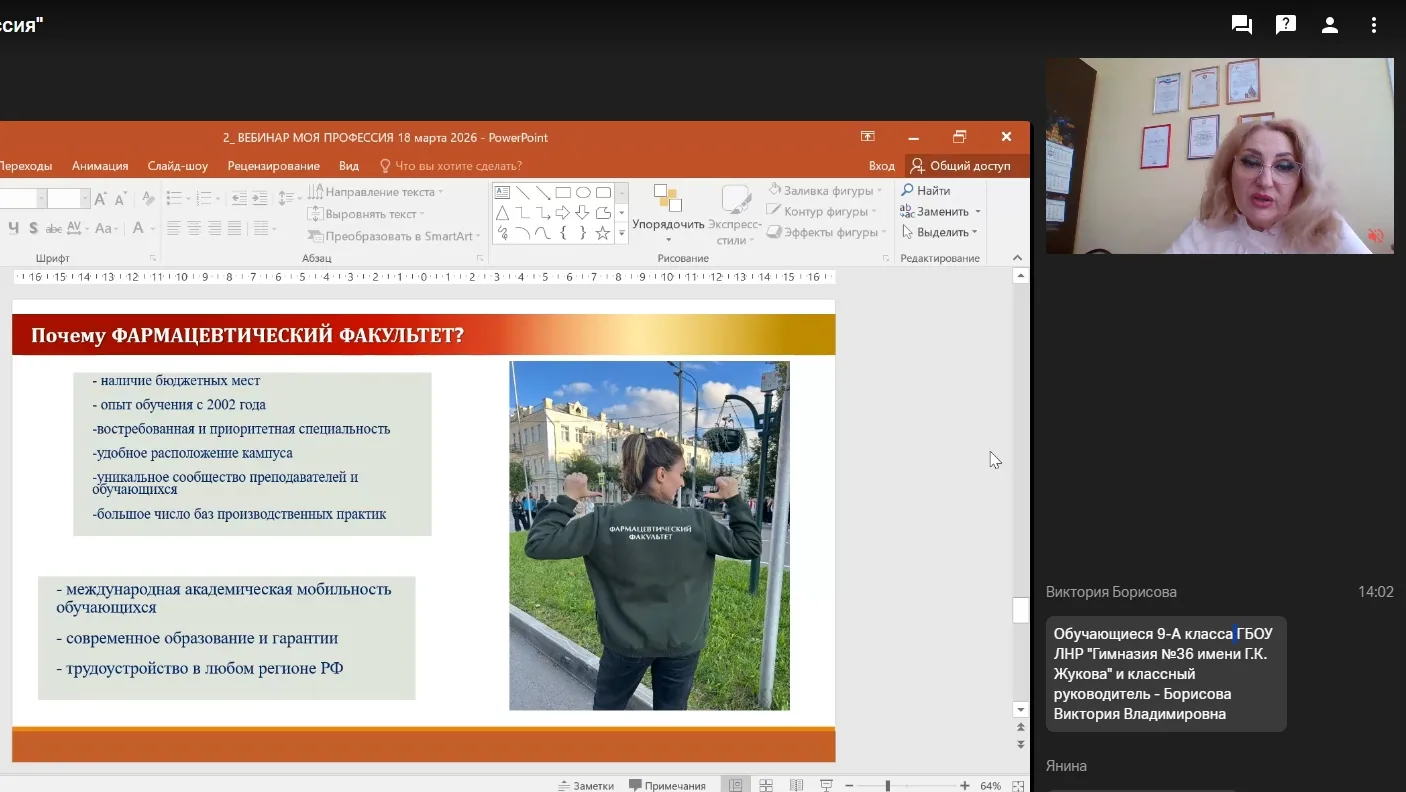The height and width of the screenshot is (792, 1406).
Task: Click the 'What do you want to do' search field
Action: [458, 166]
